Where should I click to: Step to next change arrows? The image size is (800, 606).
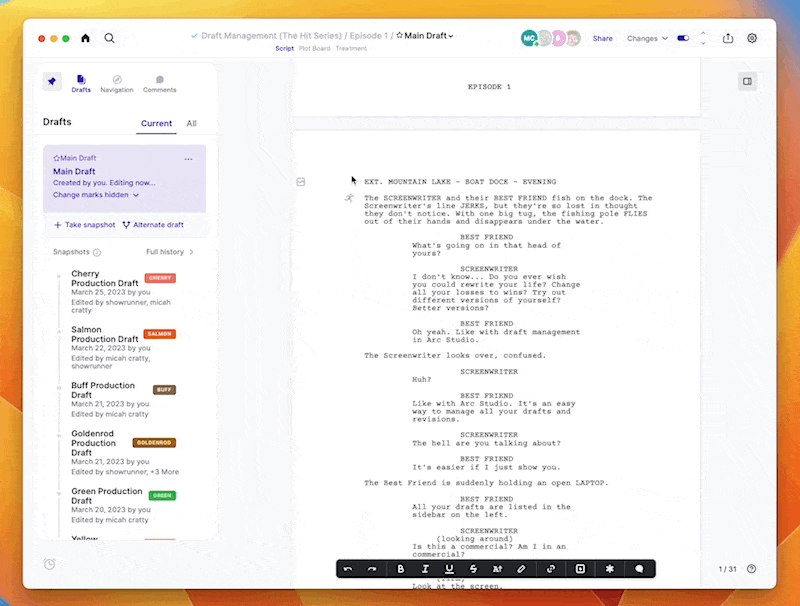[703, 38]
